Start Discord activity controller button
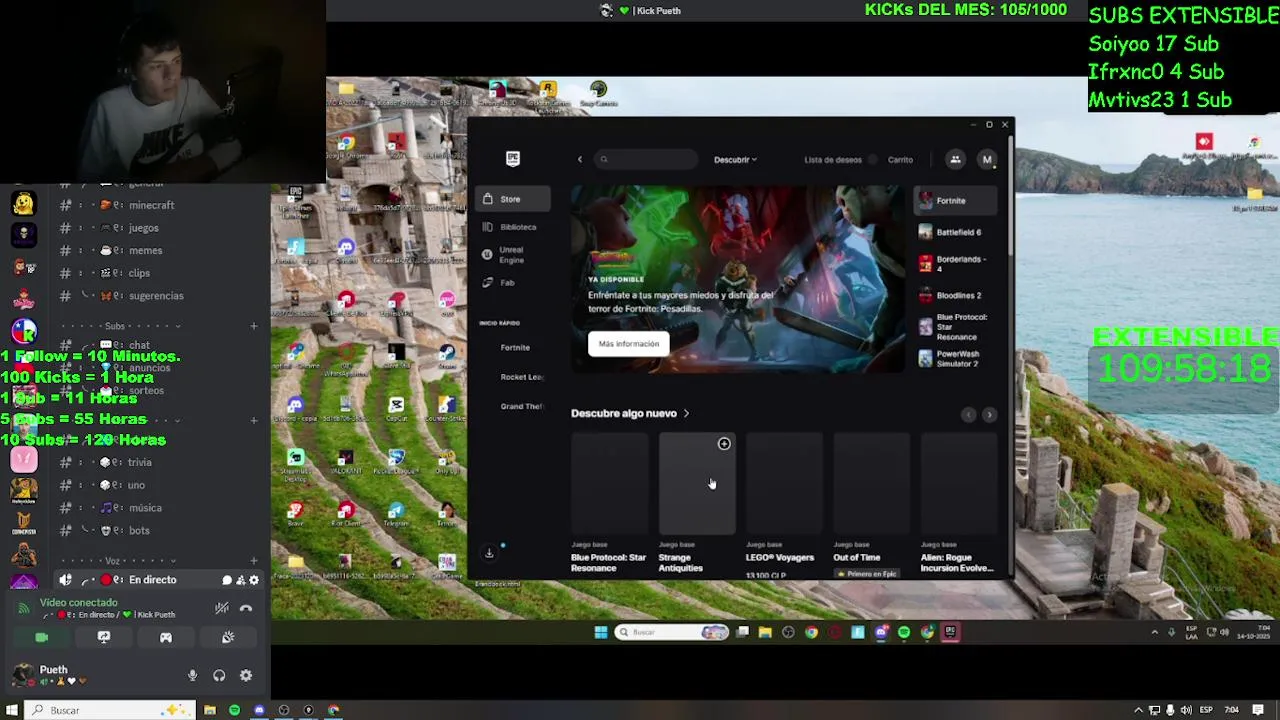Screen dimensions: 1280x720 (x=166, y=637)
